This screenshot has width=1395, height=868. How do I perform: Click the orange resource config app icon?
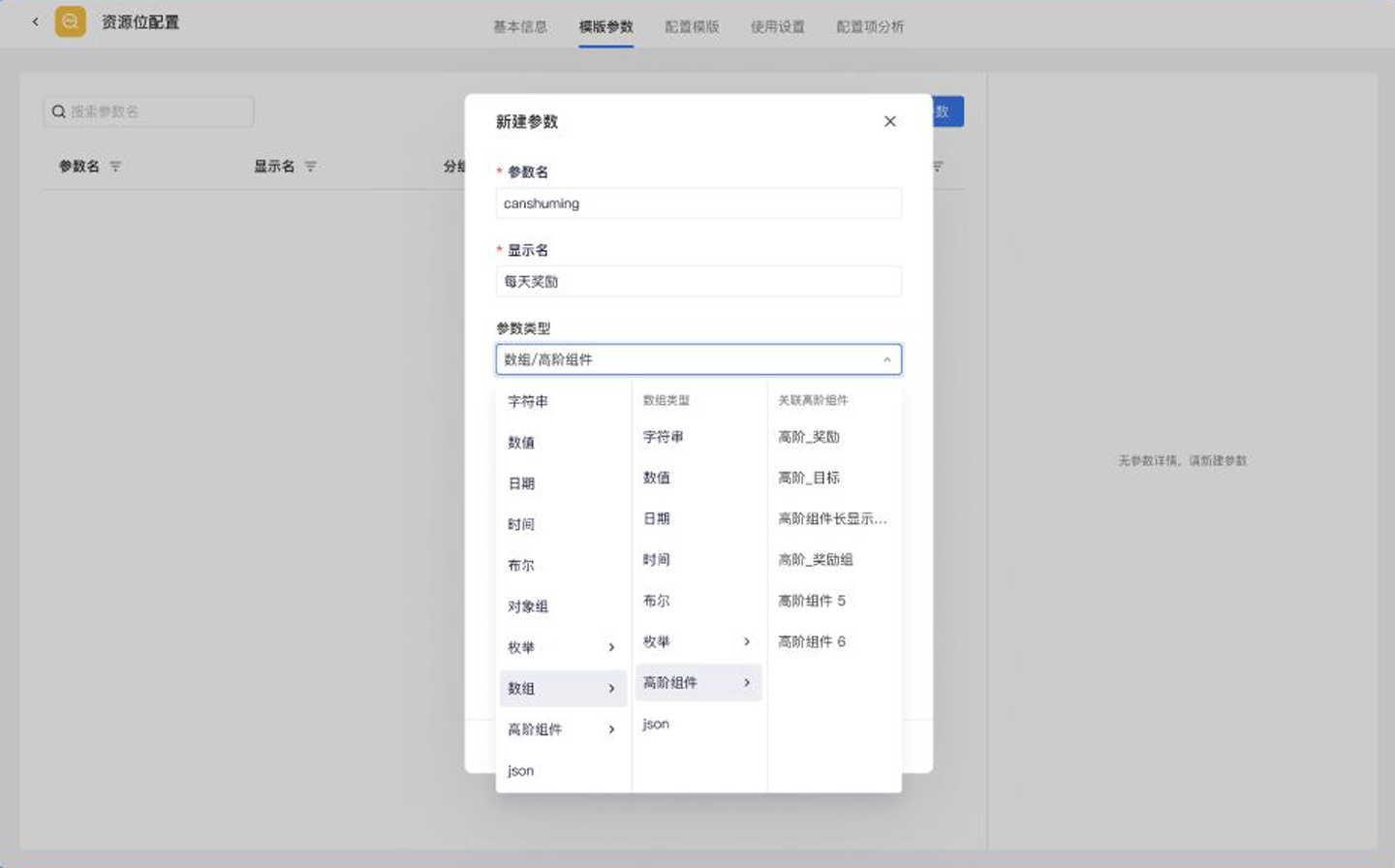(71, 21)
